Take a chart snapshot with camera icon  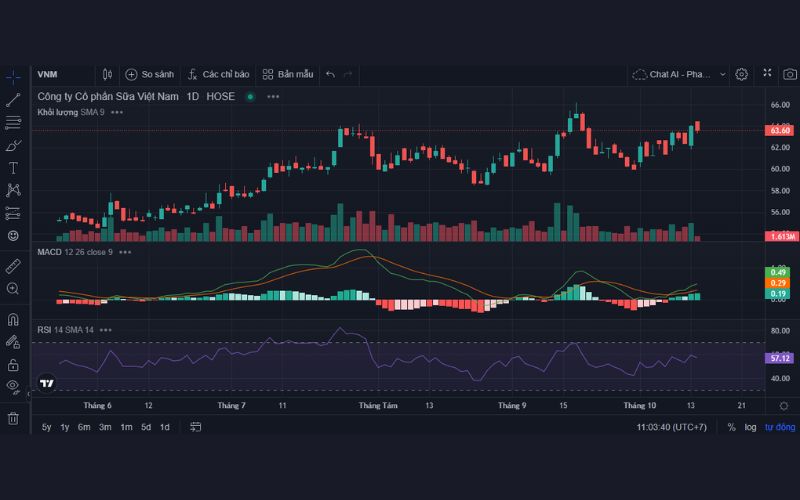pyautogui.click(x=790, y=74)
